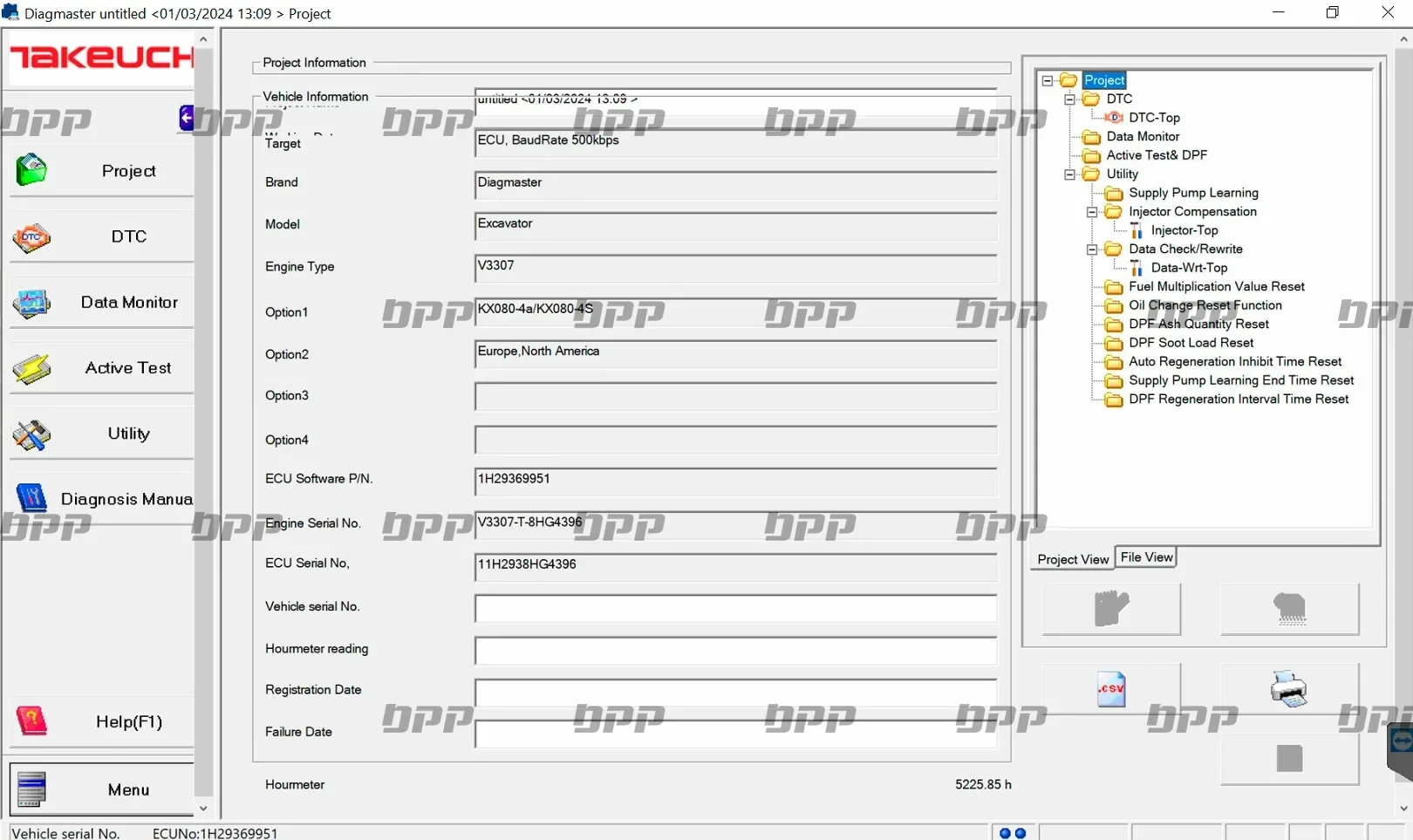The width and height of the screenshot is (1413, 840).
Task: Open the Utility tools icon
Action: coord(31,434)
